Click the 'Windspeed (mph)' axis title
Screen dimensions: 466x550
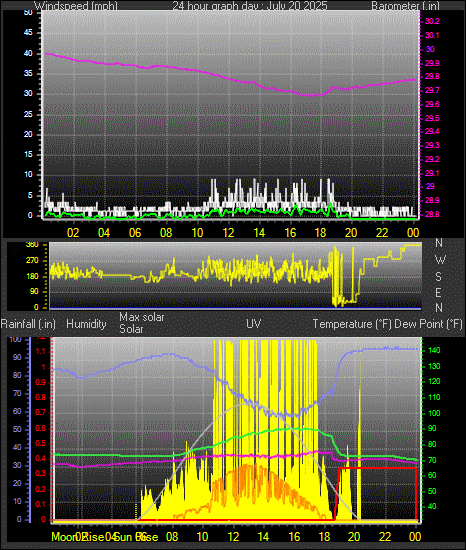76,6
